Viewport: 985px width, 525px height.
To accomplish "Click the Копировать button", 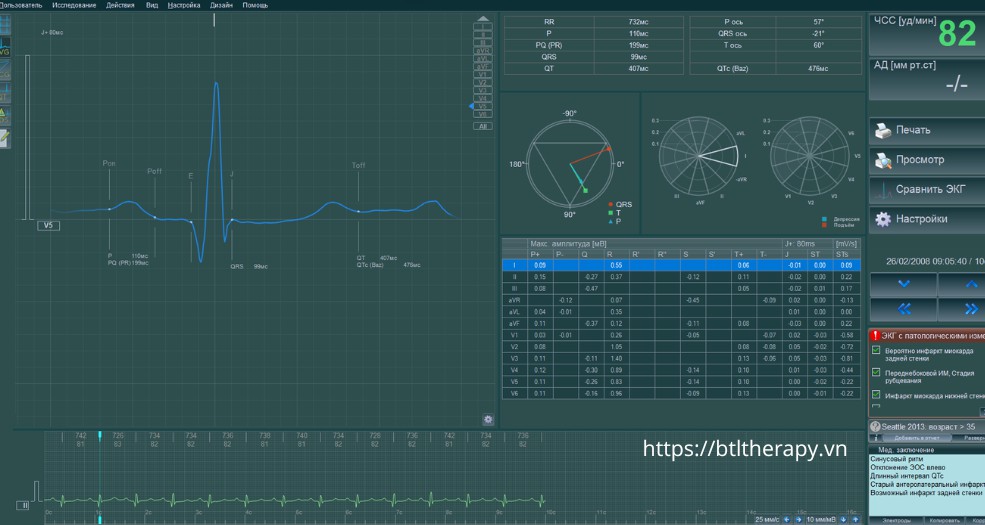I will [x=945, y=521].
